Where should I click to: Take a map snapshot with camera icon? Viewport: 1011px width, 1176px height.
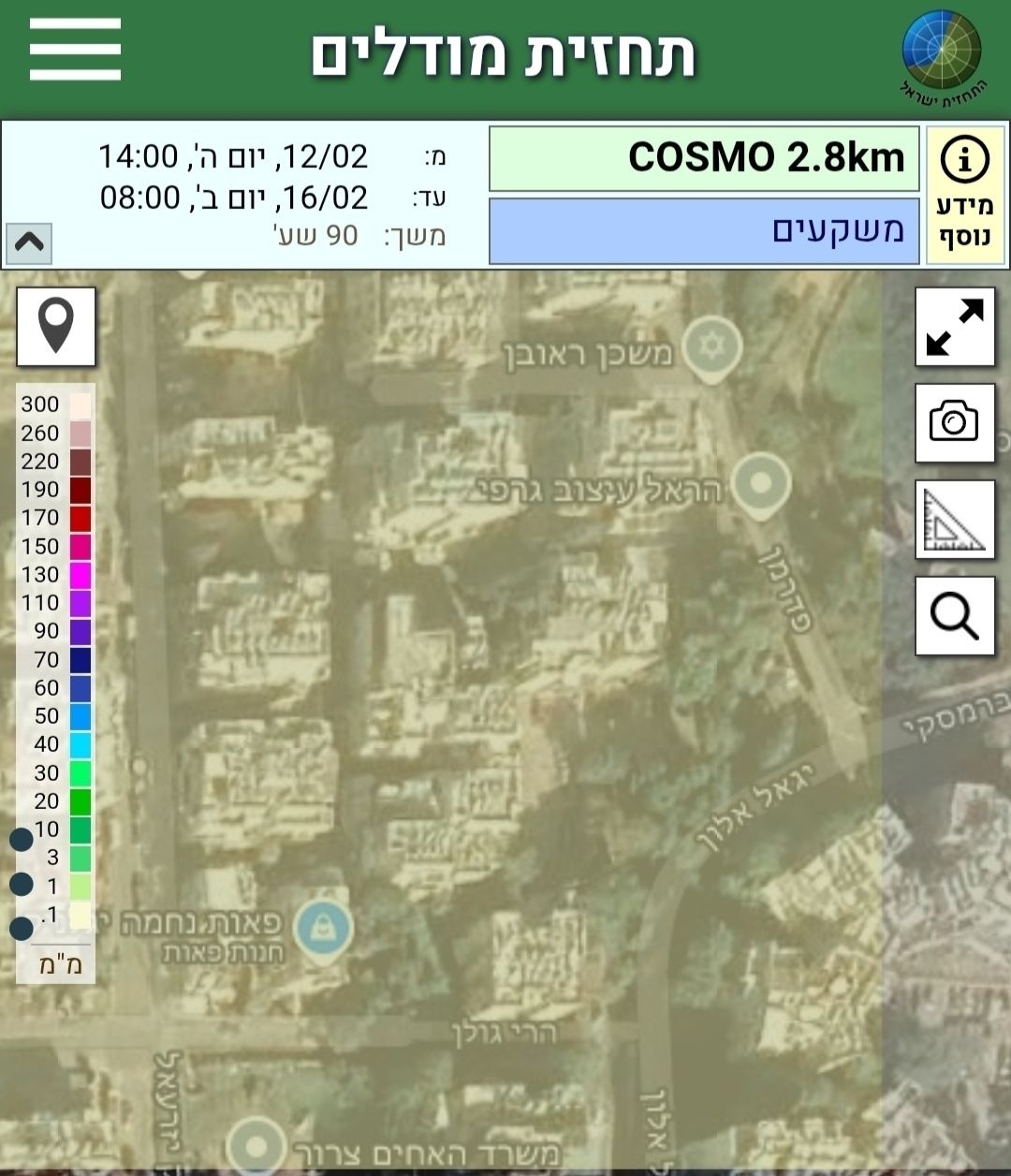(955, 422)
